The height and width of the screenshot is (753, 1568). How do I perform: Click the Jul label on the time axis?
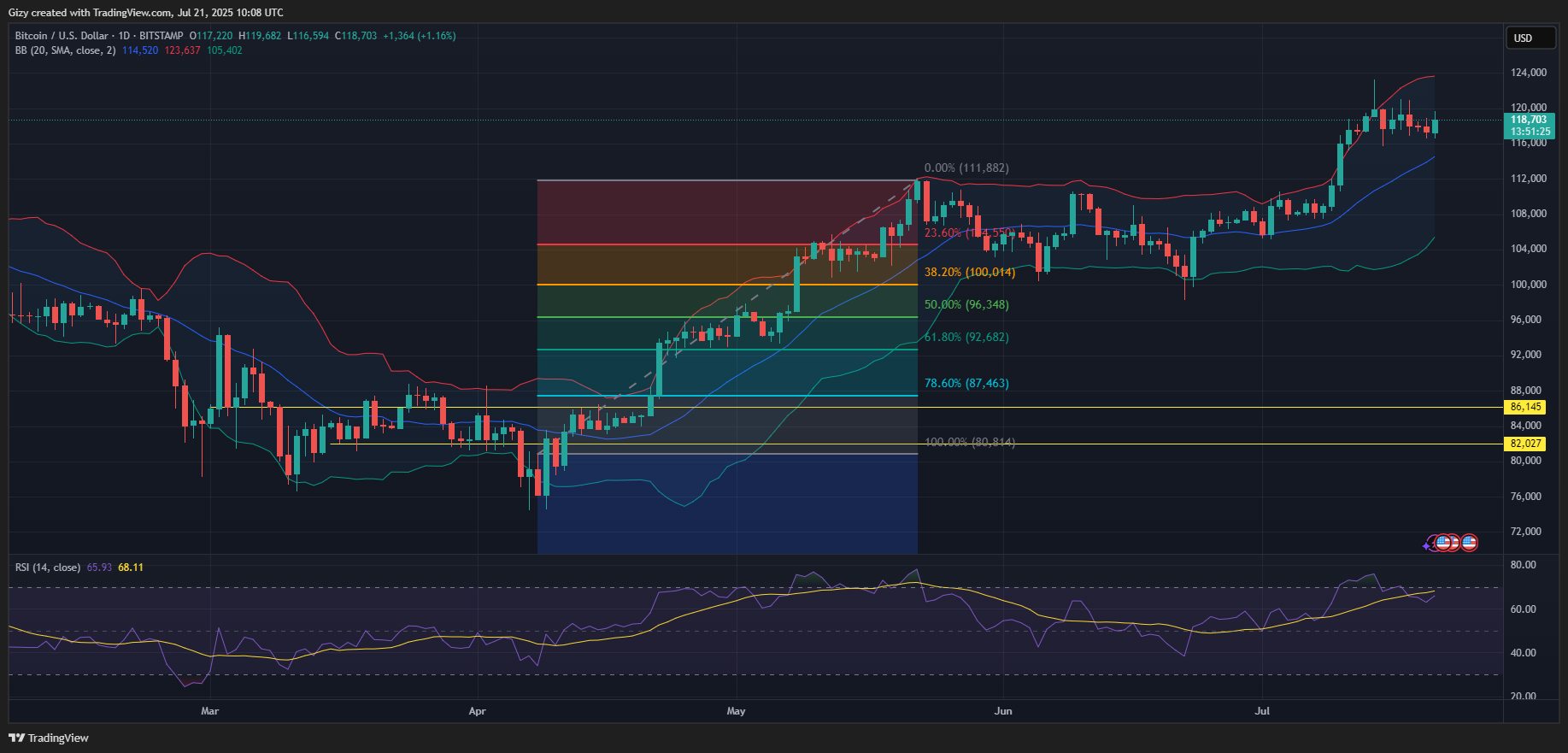(1262, 711)
